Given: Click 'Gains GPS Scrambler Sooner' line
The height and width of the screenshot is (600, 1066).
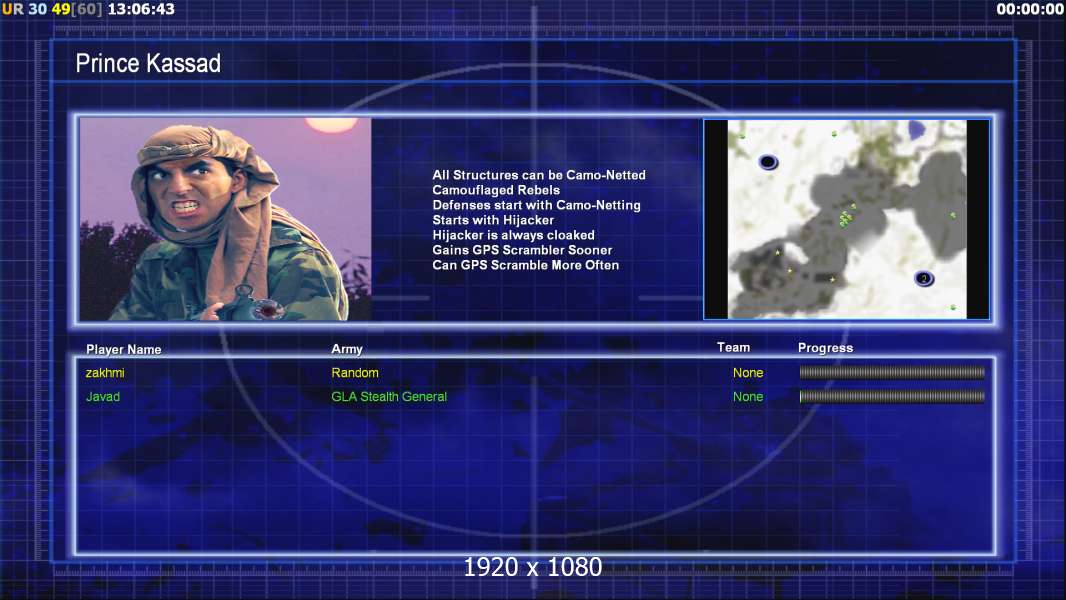Looking at the screenshot, I should pyautogui.click(x=522, y=249).
